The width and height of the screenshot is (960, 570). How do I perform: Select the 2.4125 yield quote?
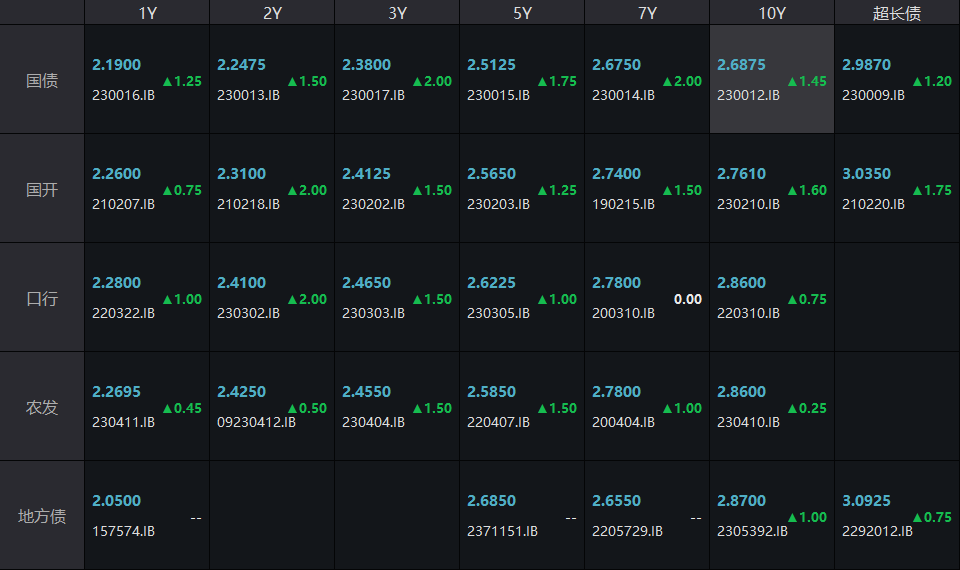pos(366,174)
